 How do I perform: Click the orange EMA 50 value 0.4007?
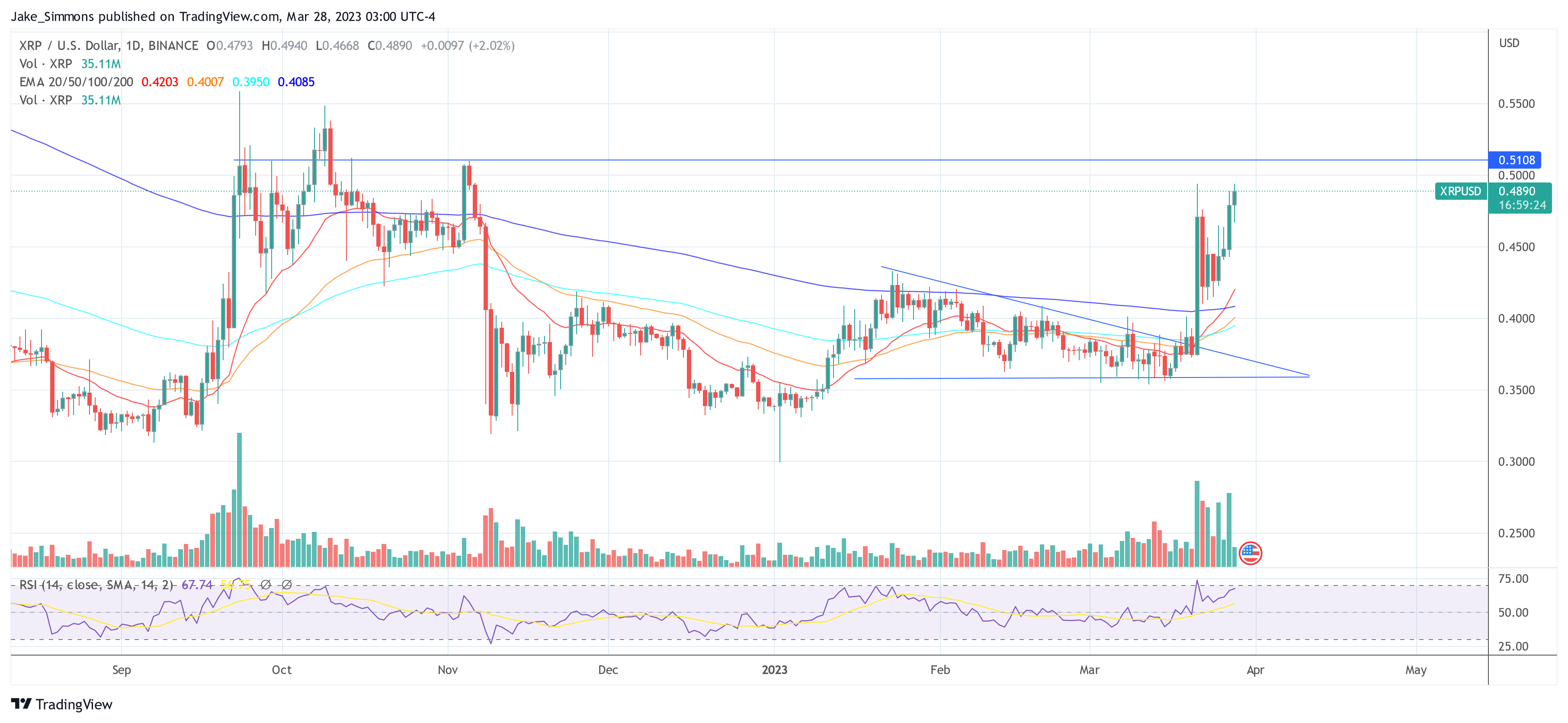click(205, 82)
